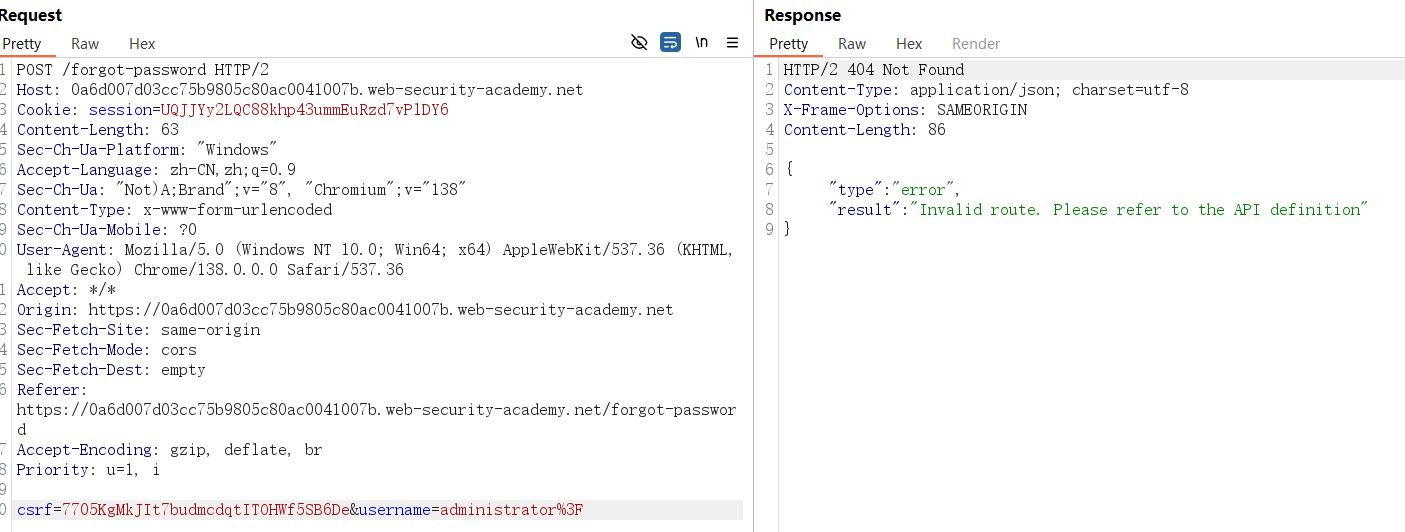
Task: Switch to Request Hex tab
Action: [x=142, y=44]
